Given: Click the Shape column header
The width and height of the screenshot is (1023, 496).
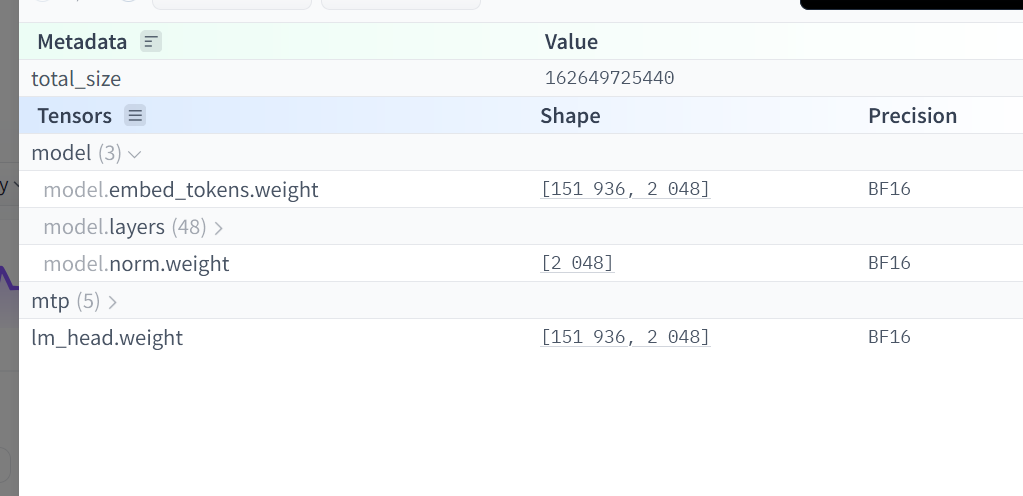Looking at the screenshot, I should point(570,116).
